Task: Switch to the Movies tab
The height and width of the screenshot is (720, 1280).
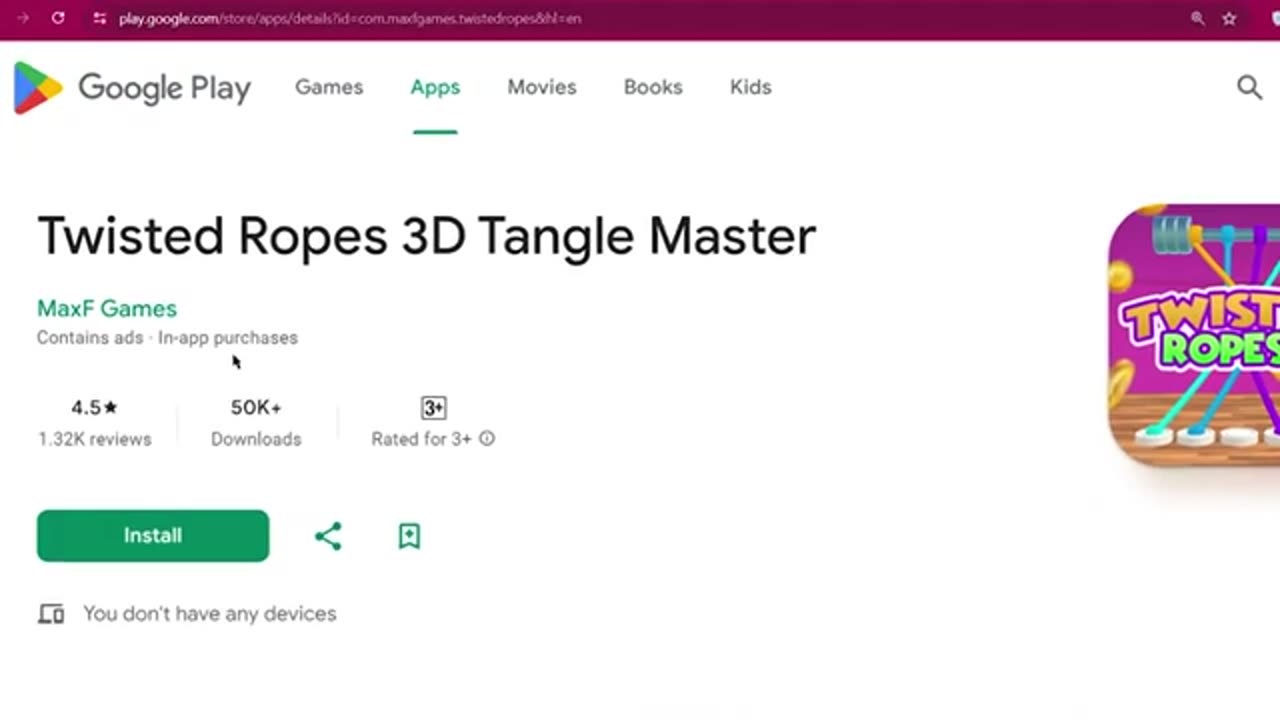Action: click(x=542, y=87)
